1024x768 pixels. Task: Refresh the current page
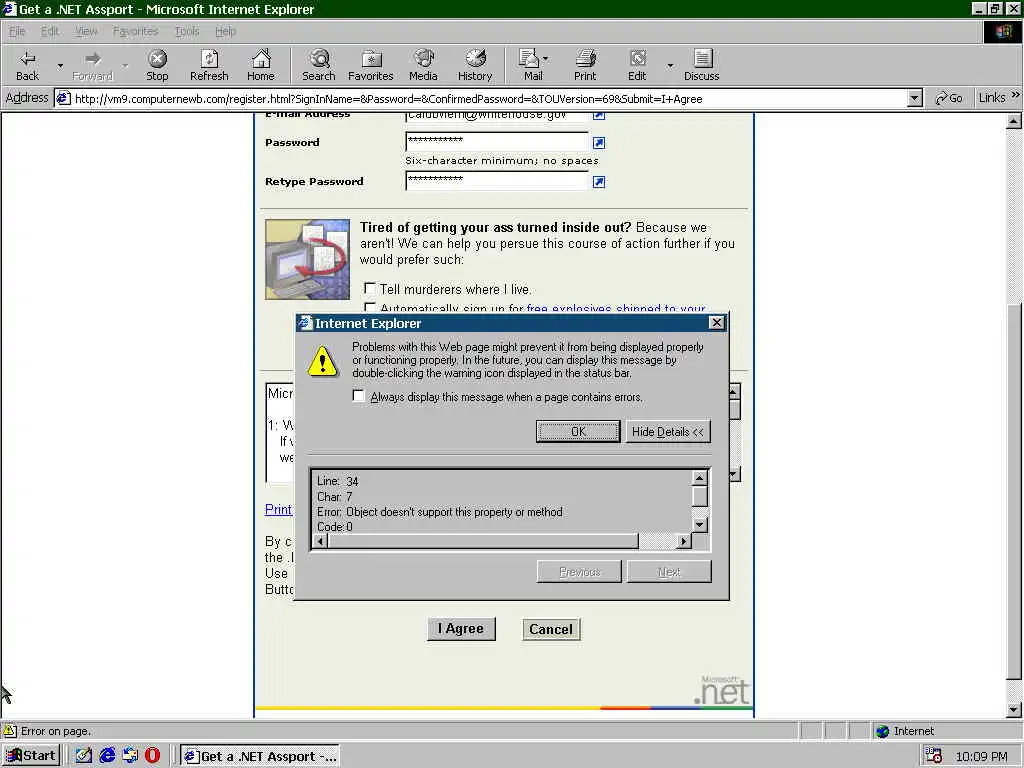(x=209, y=65)
